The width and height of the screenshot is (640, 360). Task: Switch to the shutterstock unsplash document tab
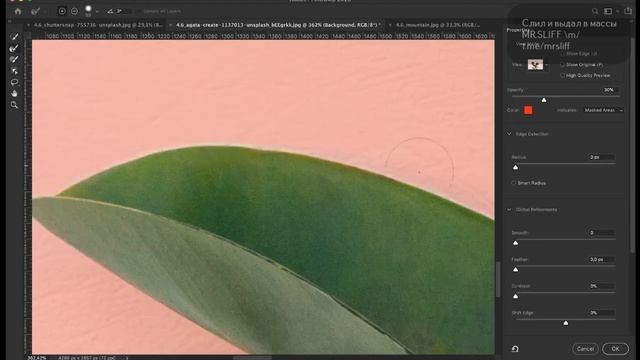[98, 25]
